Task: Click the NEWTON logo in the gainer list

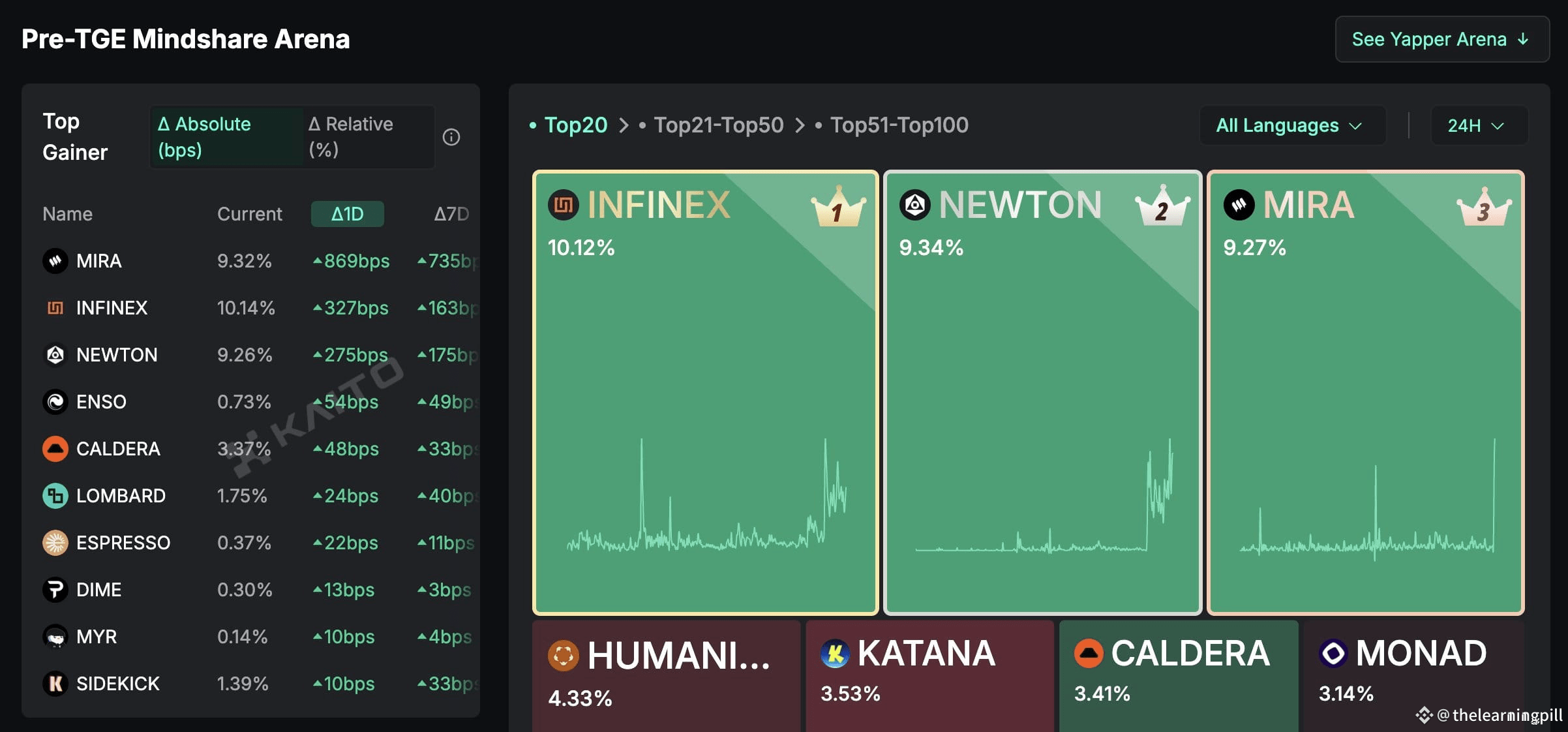Action: click(55, 355)
